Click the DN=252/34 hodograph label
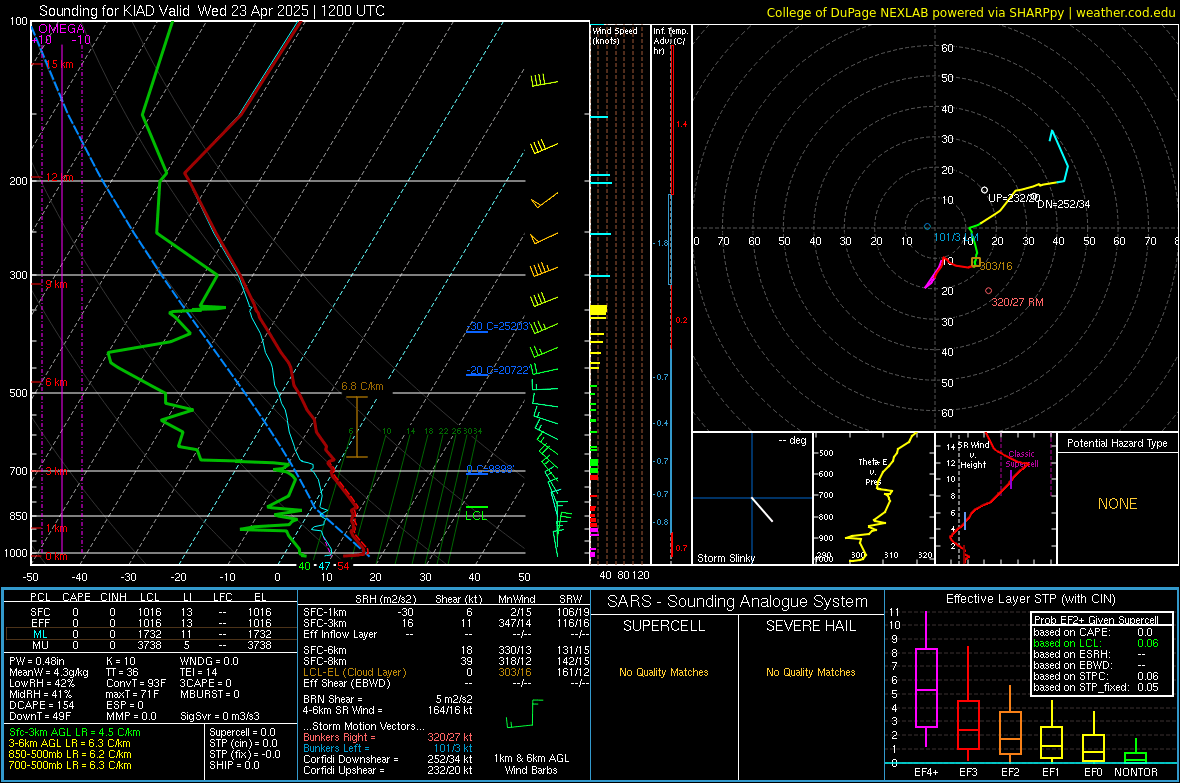Image resolution: width=1180 pixels, height=783 pixels. coord(1063,204)
